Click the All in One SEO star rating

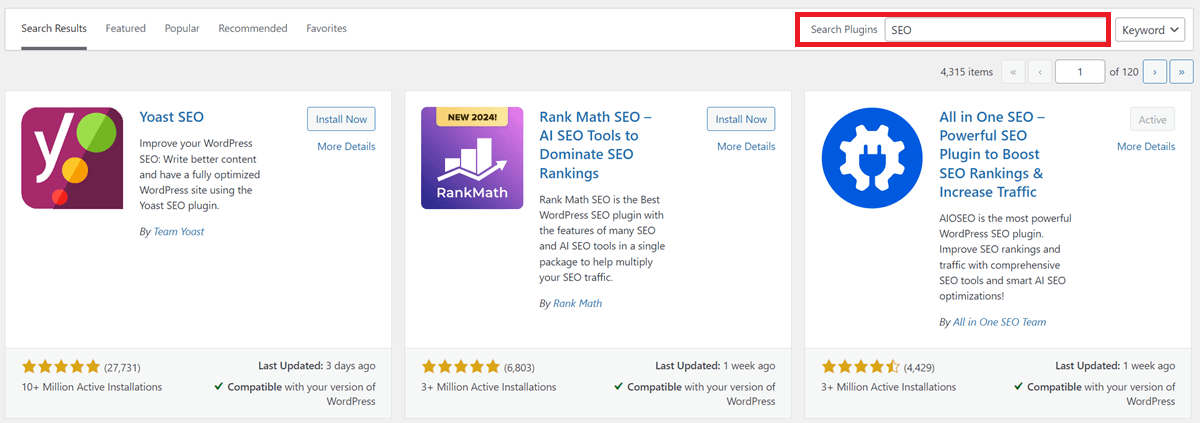point(861,367)
